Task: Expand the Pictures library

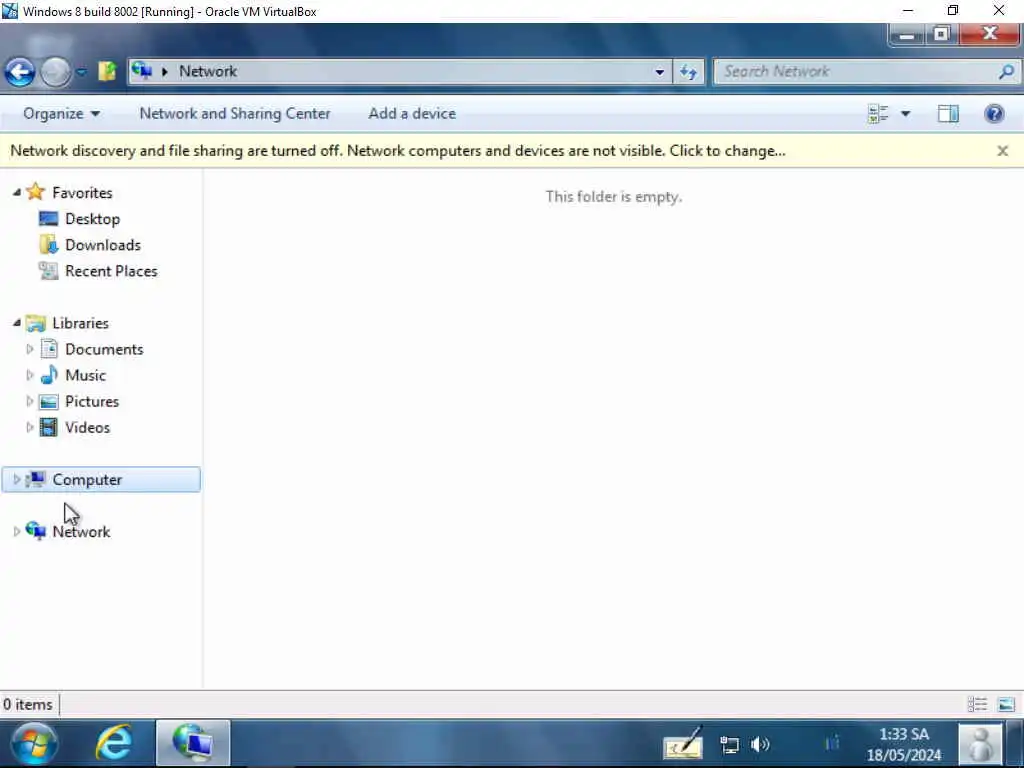Action: [x=29, y=402]
